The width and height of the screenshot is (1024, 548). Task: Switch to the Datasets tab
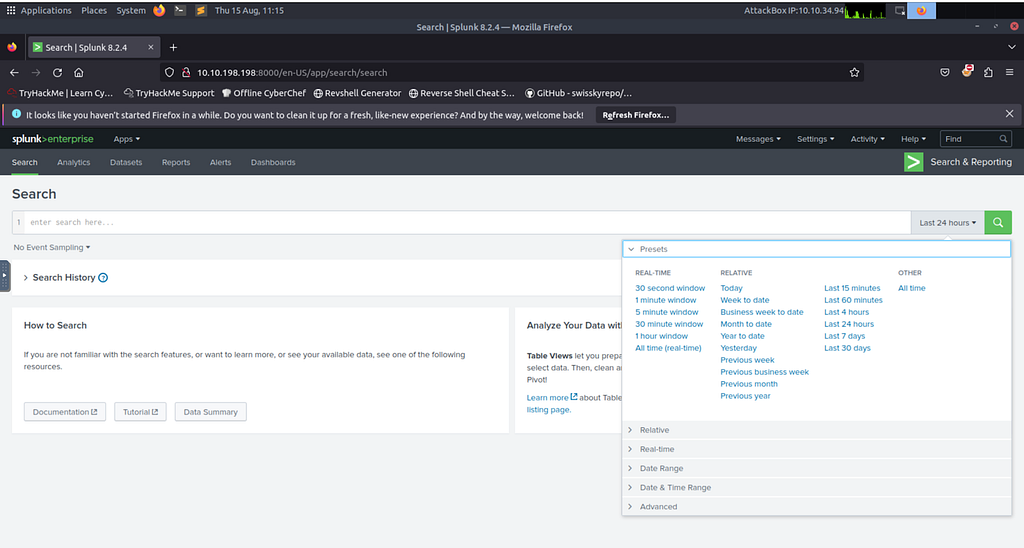(x=126, y=162)
